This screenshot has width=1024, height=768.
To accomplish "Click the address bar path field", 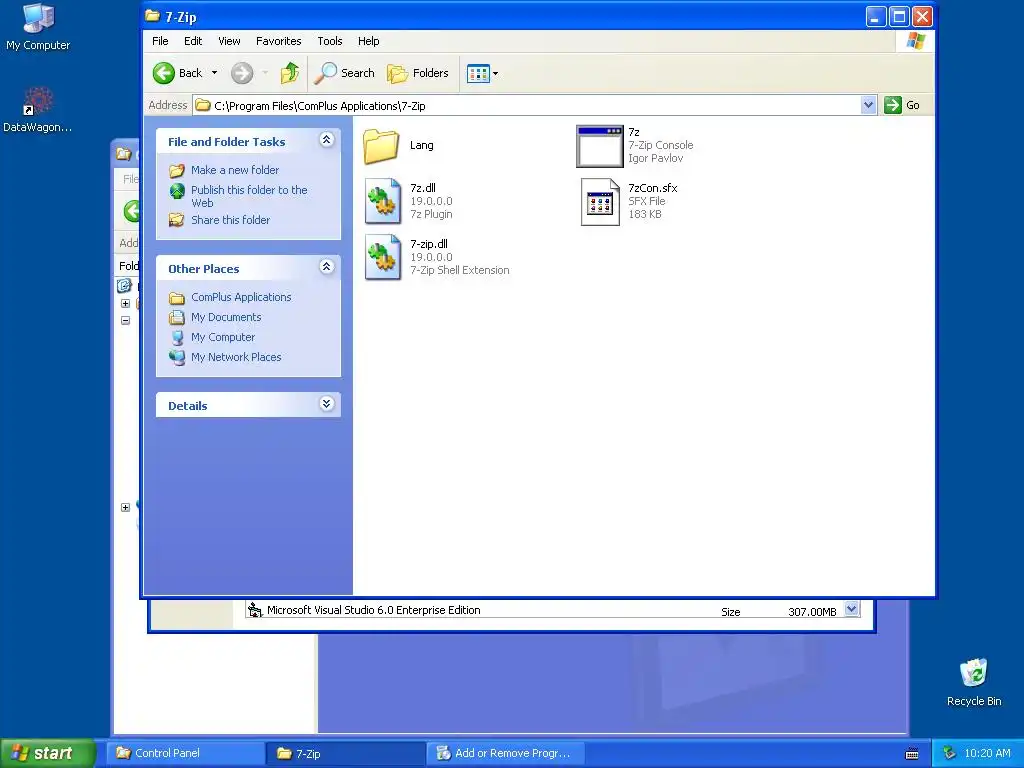I will click(x=526, y=105).
